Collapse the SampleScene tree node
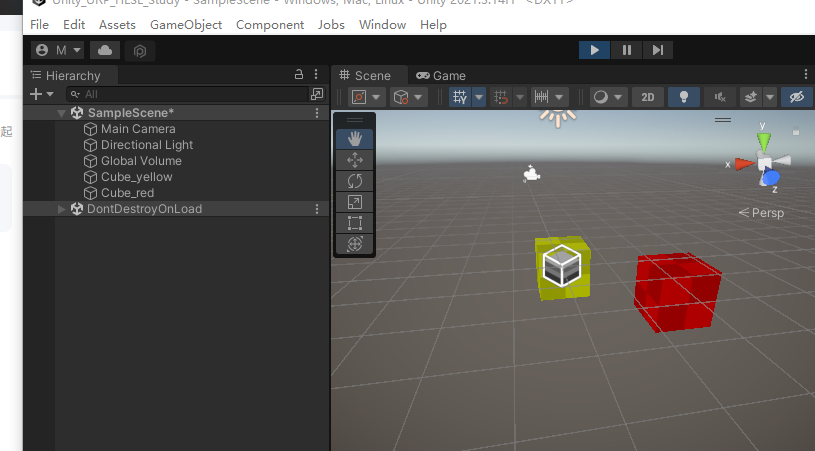The height and width of the screenshot is (451, 815). (x=62, y=113)
